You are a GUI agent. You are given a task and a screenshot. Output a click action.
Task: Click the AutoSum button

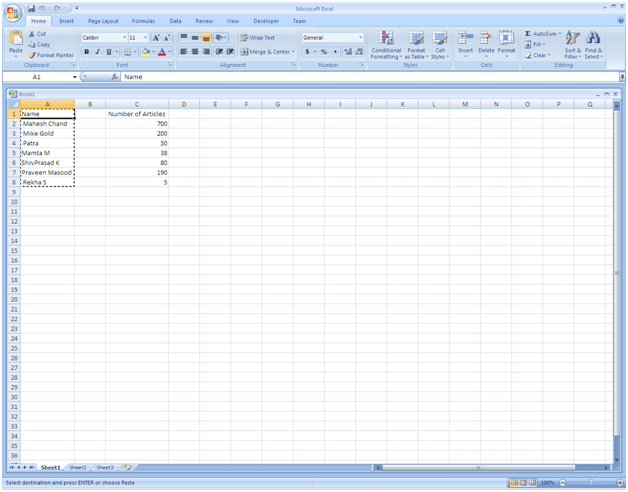pos(541,33)
